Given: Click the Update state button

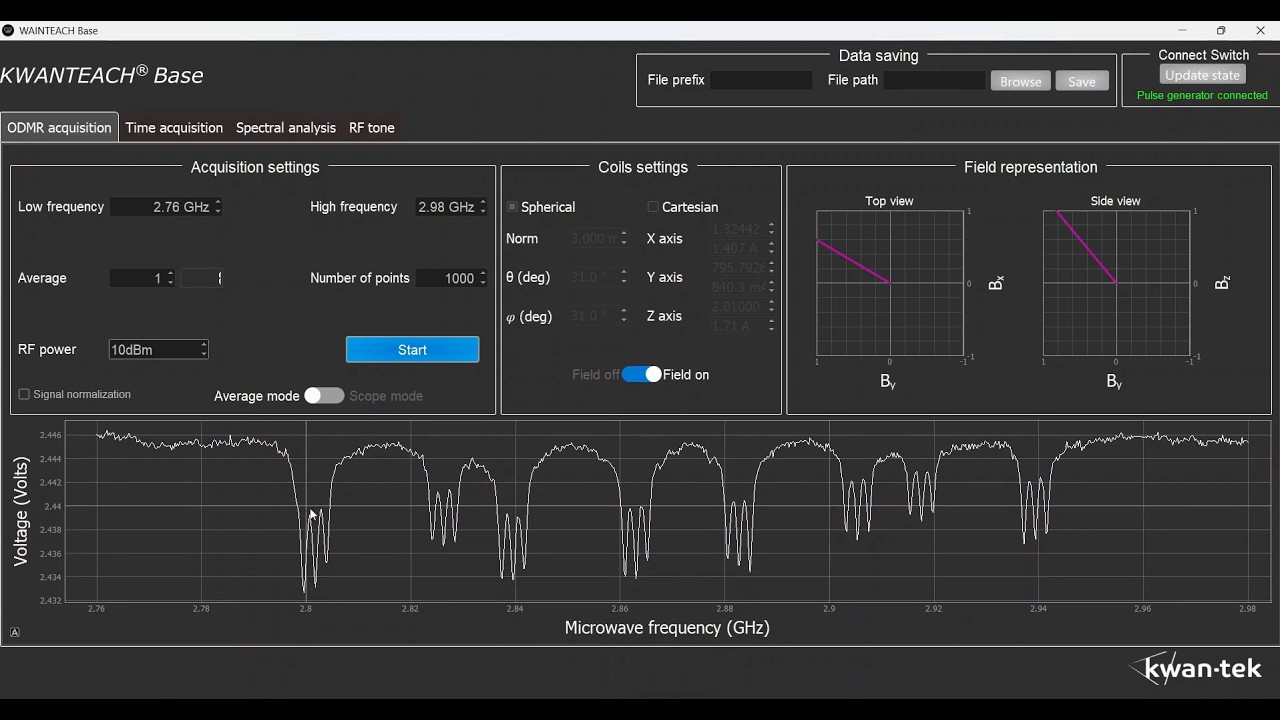Looking at the screenshot, I should pyautogui.click(x=1202, y=75).
